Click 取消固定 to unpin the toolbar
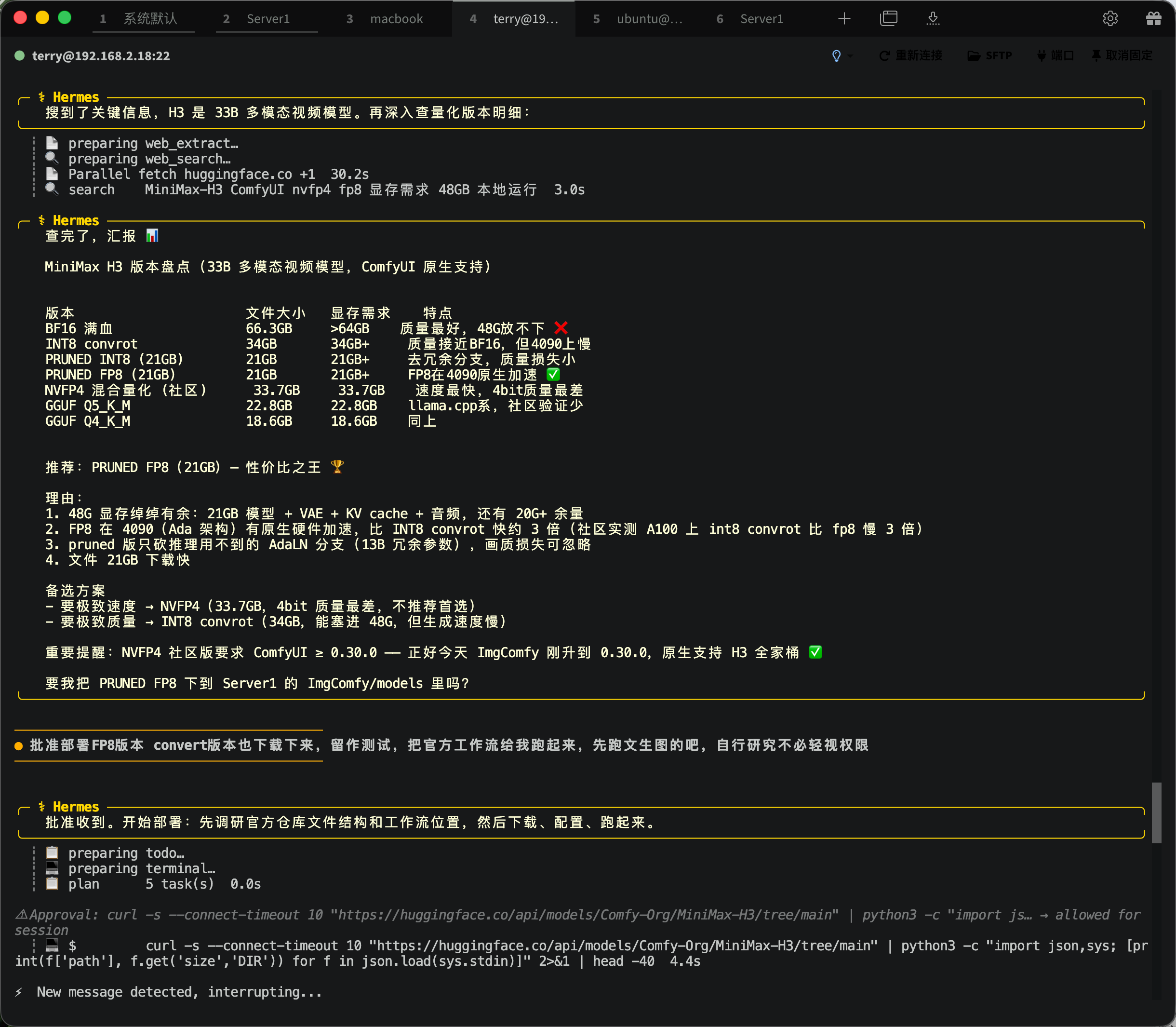 [x=1122, y=55]
